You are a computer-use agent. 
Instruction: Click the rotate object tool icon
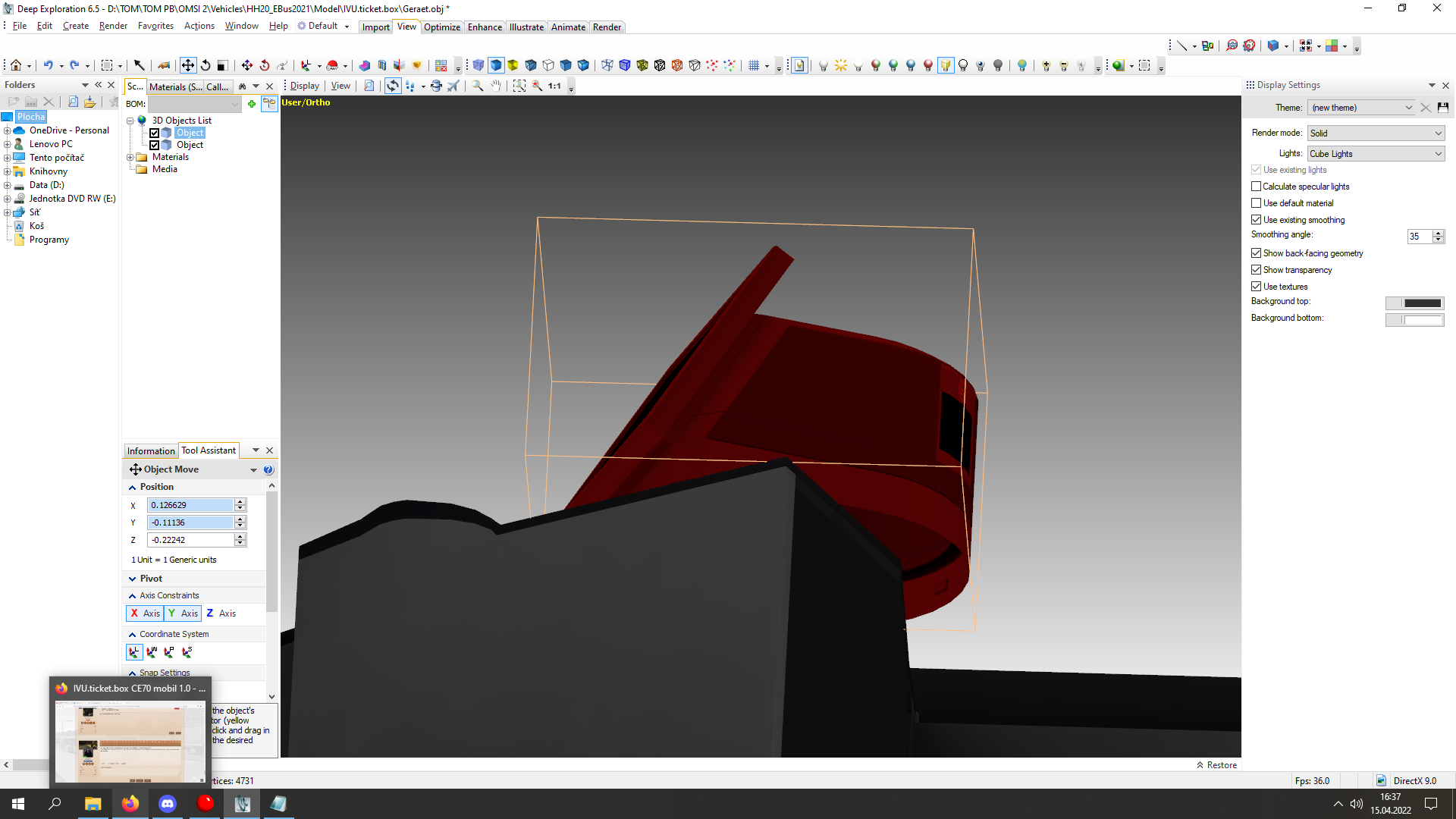click(206, 65)
